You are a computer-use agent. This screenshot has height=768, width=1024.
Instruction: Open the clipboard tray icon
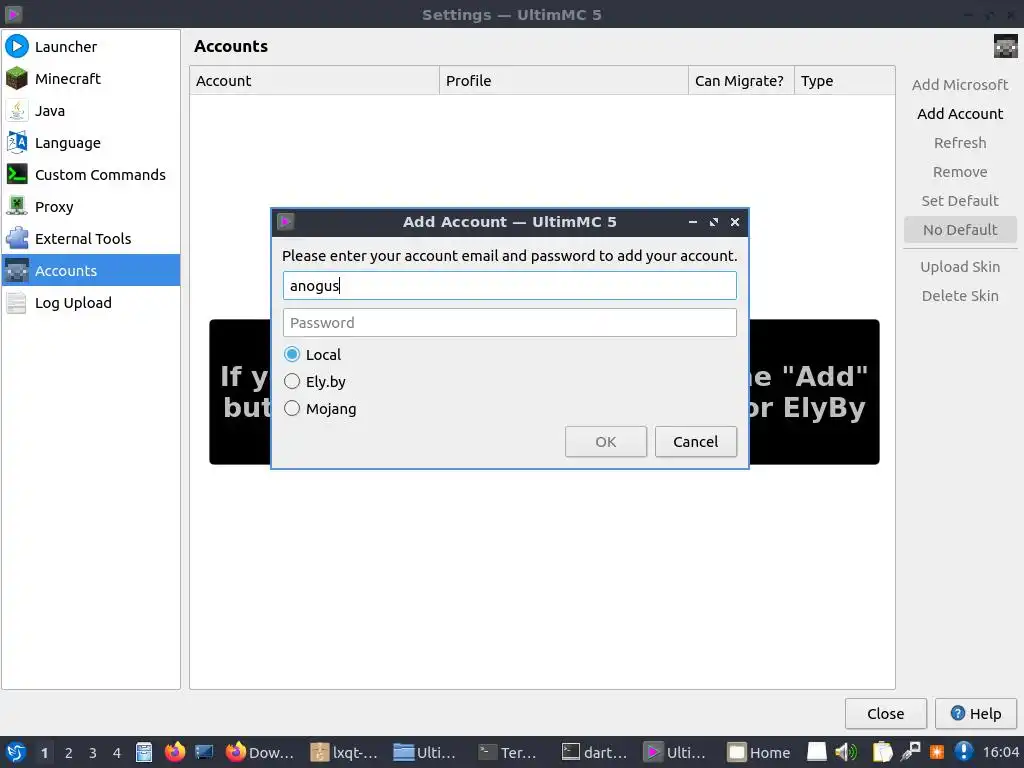pos(882,752)
